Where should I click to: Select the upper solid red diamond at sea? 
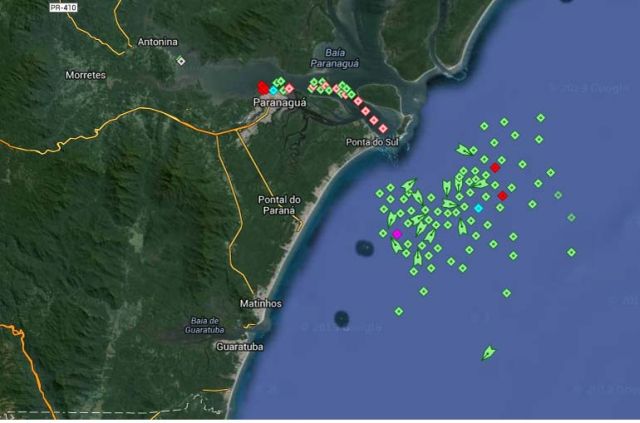(495, 168)
